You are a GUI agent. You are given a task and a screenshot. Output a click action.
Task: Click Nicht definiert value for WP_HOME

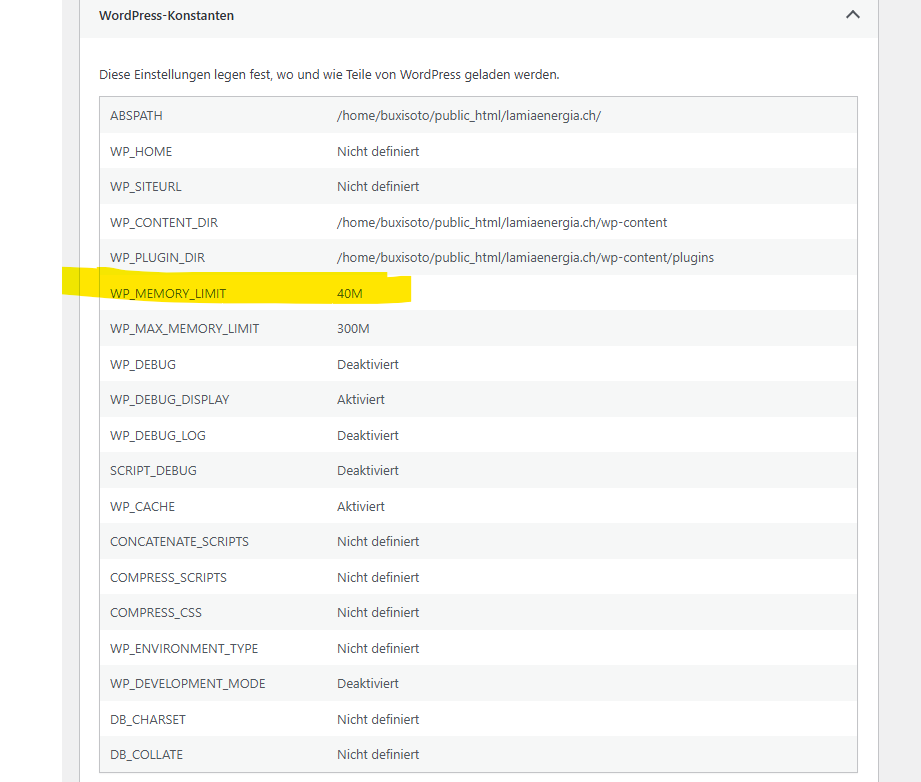pyautogui.click(x=378, y=152)
